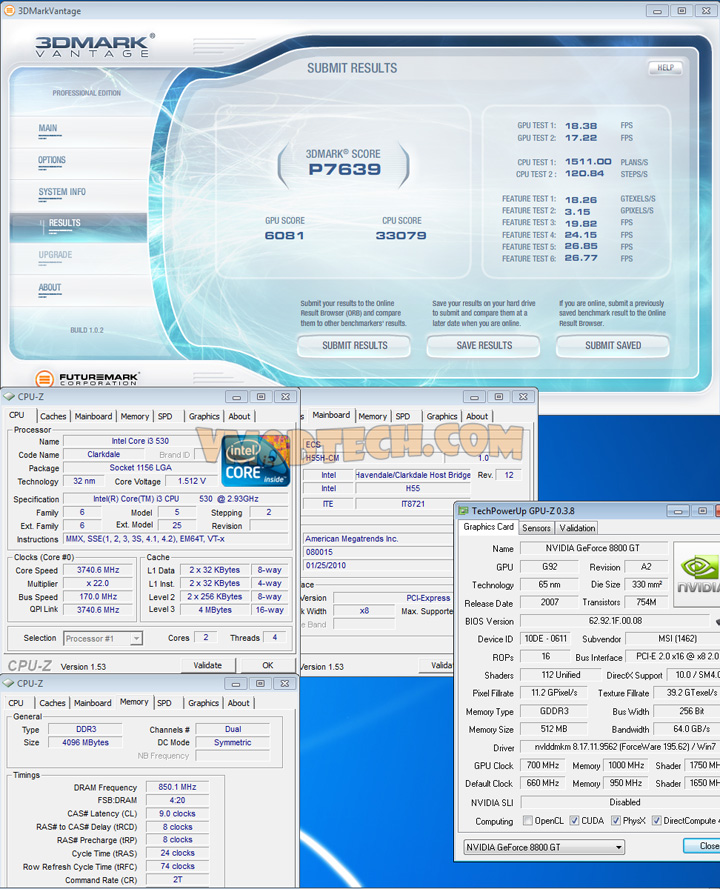This screenshot has height=889, width=720.
Task: Click the Core Speed value 3740.6 MHz
Action: click(x=99, y=570)
